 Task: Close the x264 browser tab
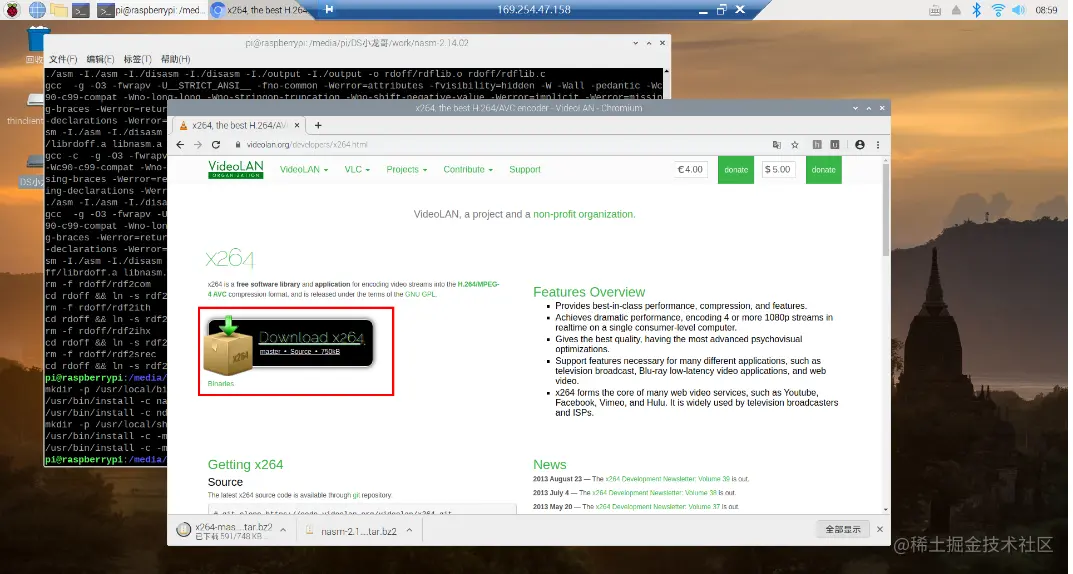click(296, 125)
